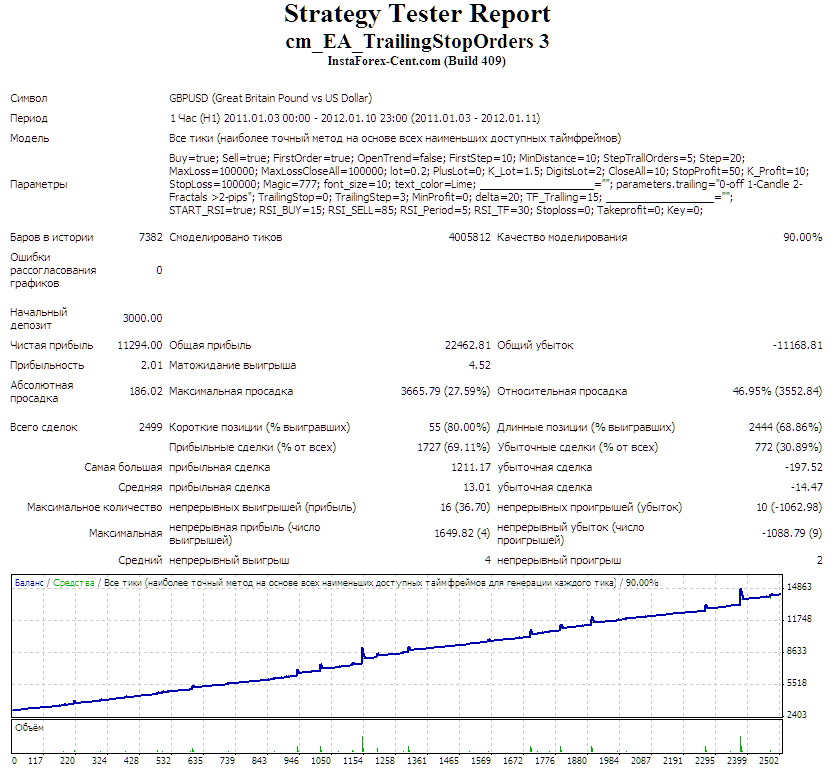Click the GBPUSD symbol description

[x=270, y=99]
